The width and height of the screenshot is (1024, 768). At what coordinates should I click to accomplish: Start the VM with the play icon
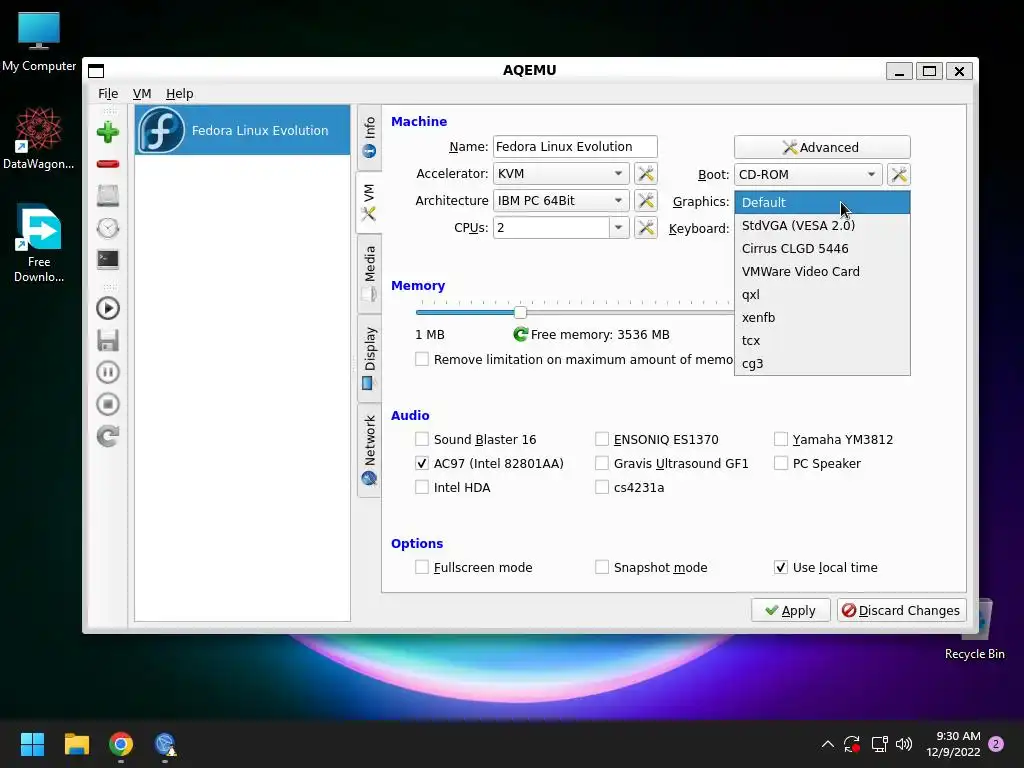[x=108, y=308]
